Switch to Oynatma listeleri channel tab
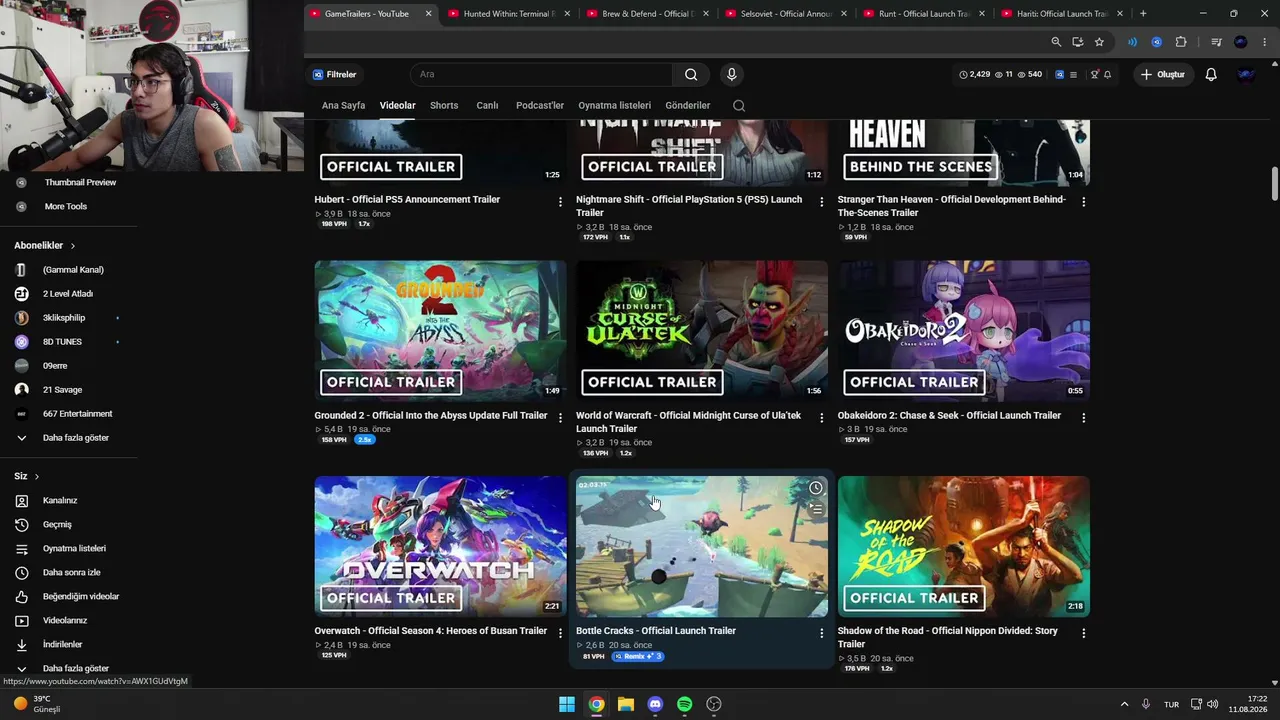 [614, 105]
